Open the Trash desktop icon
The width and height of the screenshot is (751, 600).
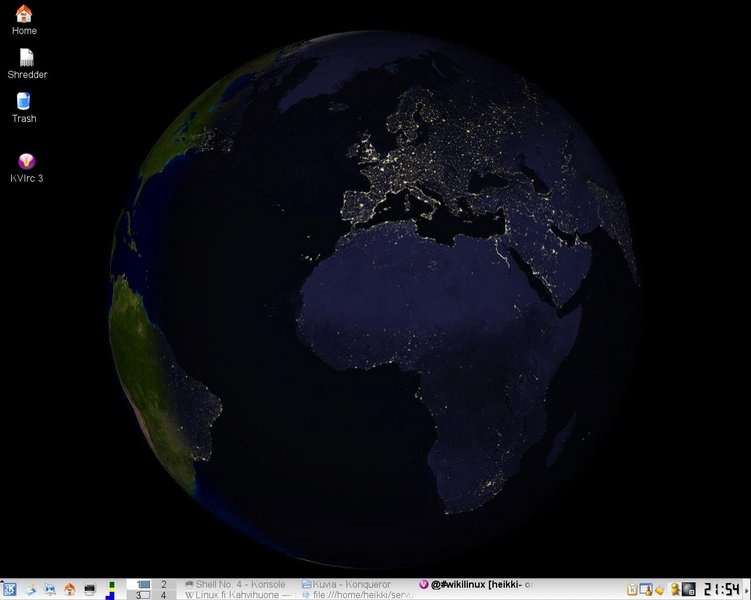24,102
